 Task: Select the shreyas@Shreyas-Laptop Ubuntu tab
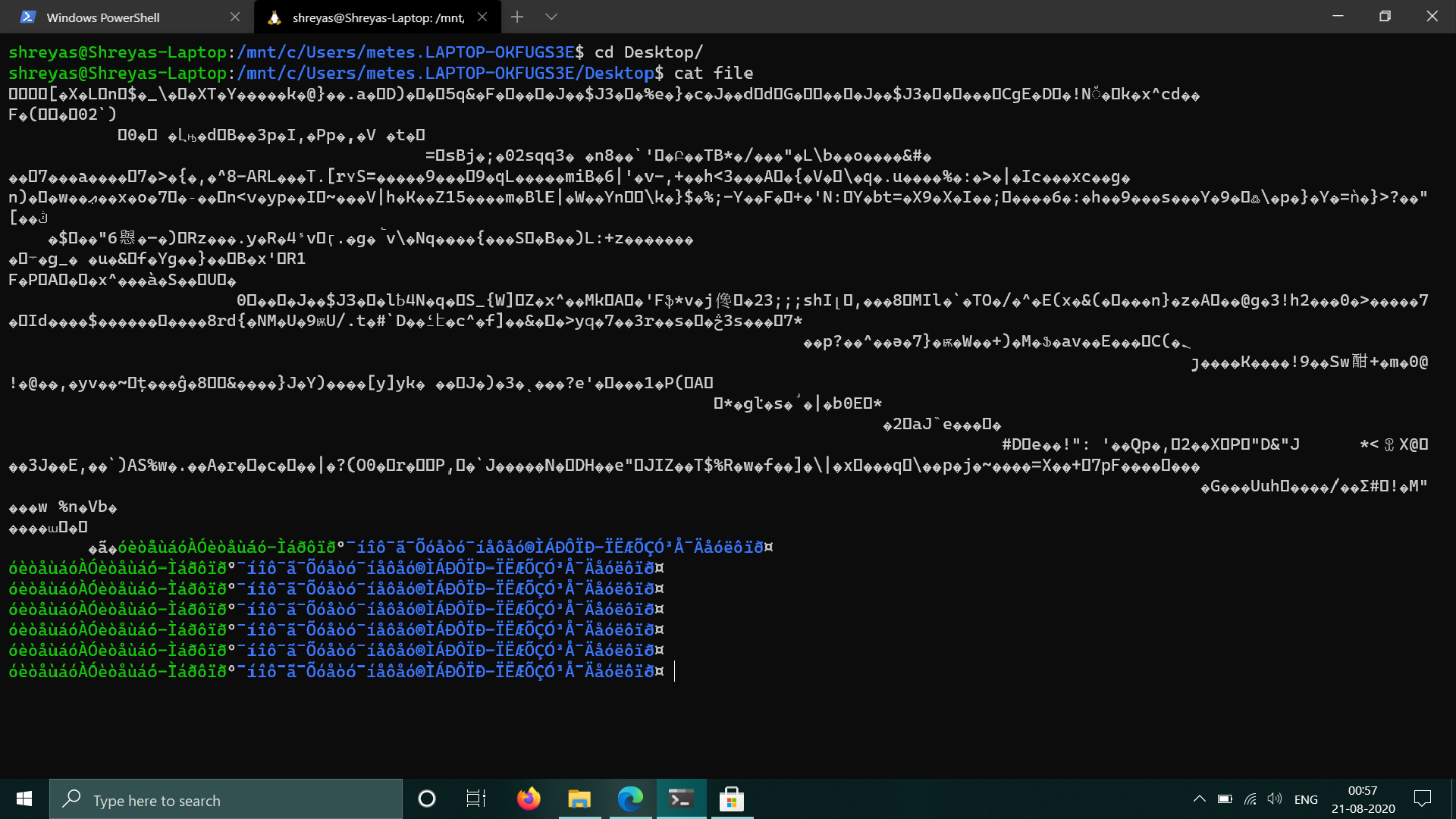click(377, 17)
